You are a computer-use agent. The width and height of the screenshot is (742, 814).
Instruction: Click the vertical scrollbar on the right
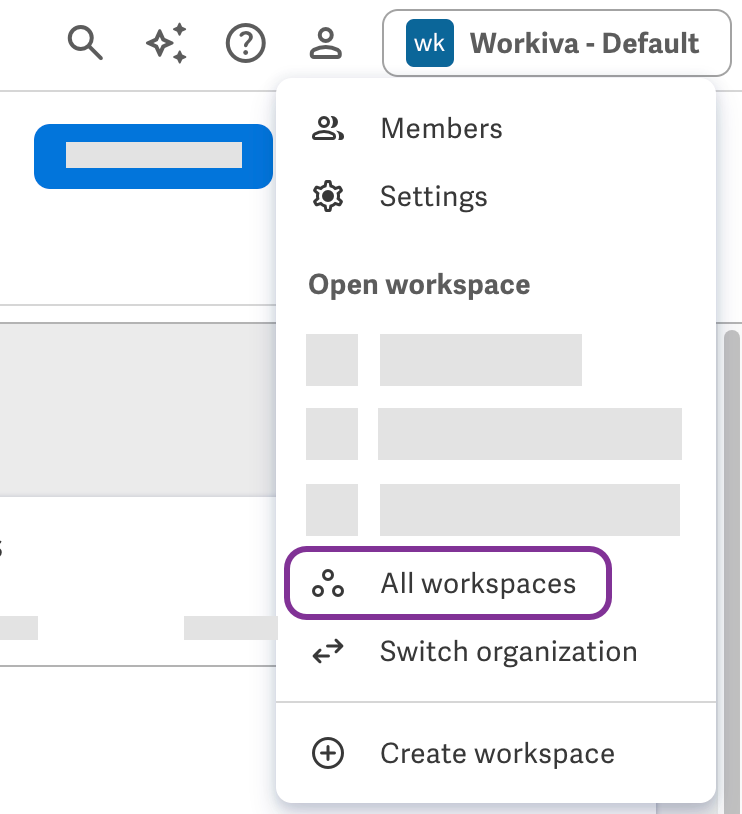click(732, 571)
